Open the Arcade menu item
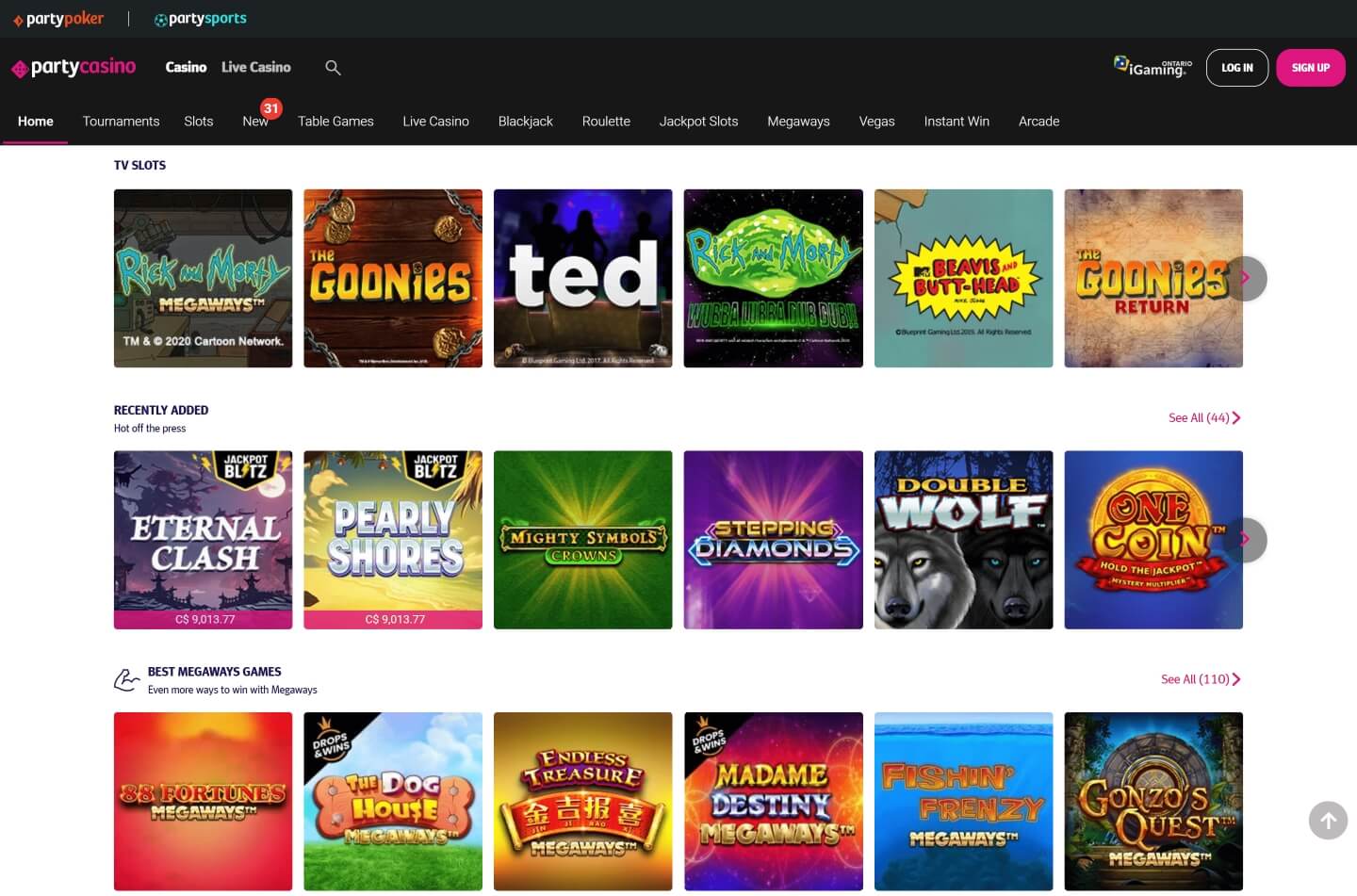1357x896 pixels. pos(1038,122)
